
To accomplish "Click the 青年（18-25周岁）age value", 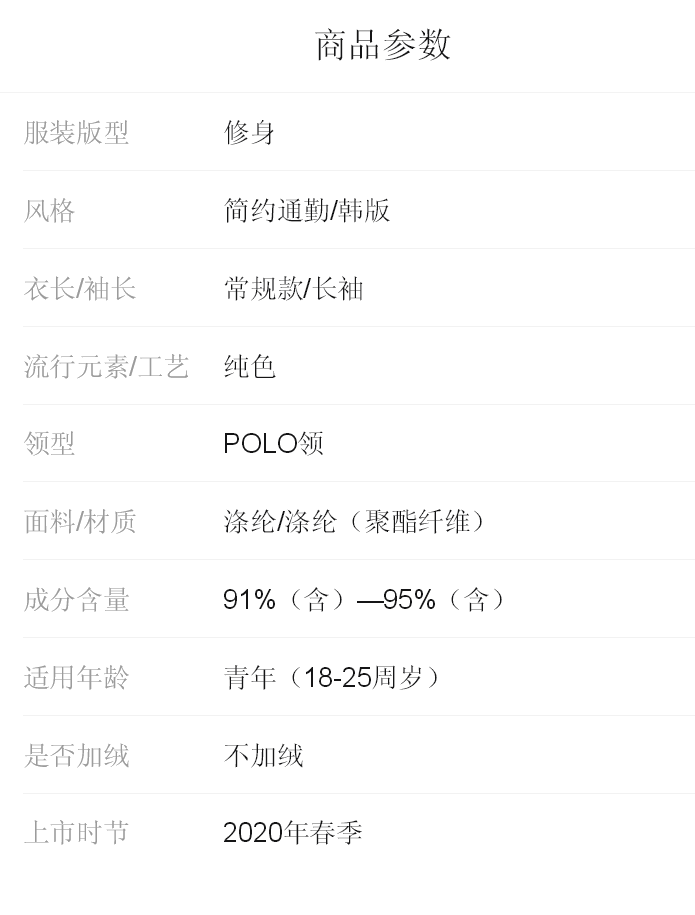I will 332,678.
